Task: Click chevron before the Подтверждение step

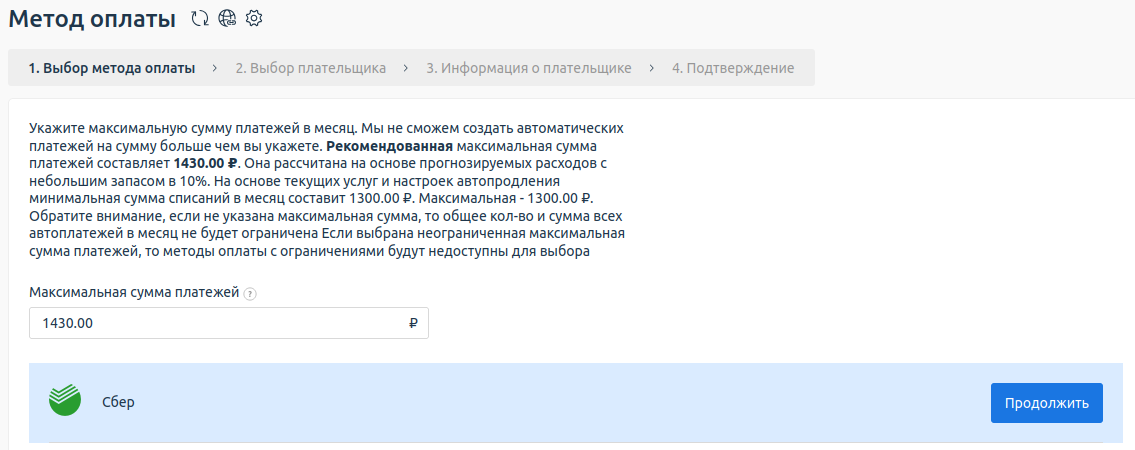Action: pyautogui.click(x=651, y=68)
